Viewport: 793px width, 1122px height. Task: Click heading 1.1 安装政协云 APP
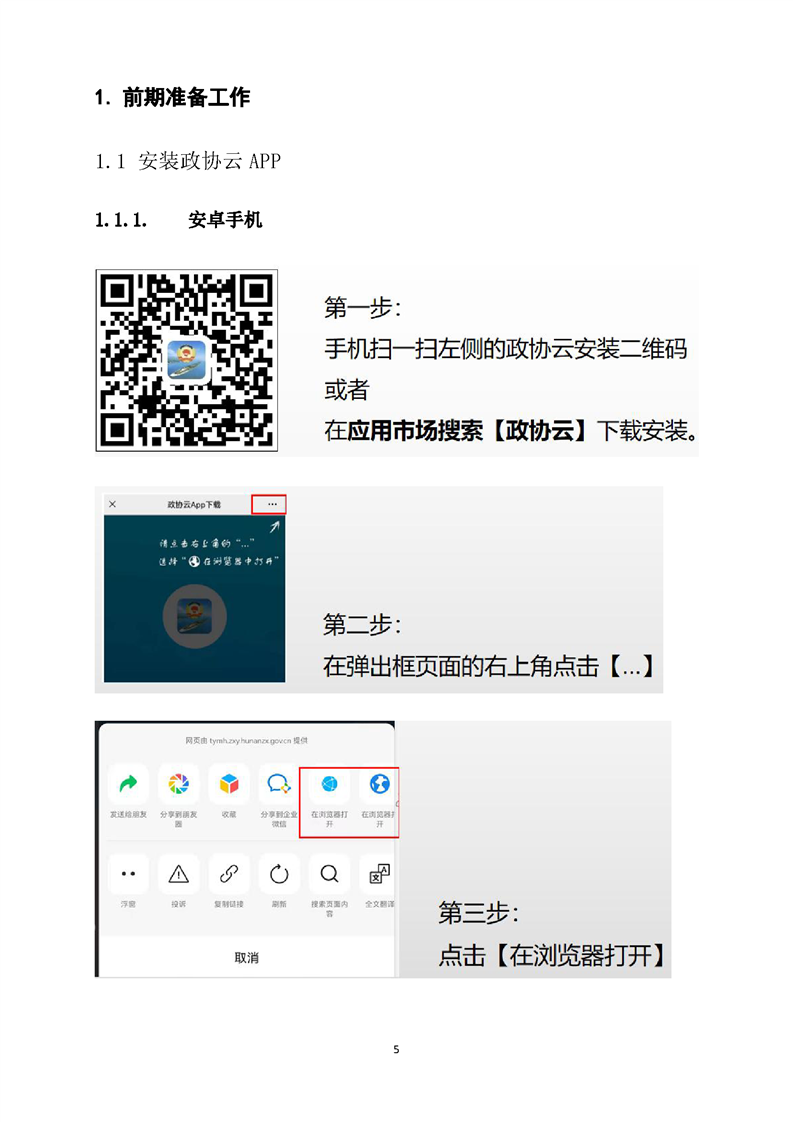pyautogui.click(x=188, y=161)
